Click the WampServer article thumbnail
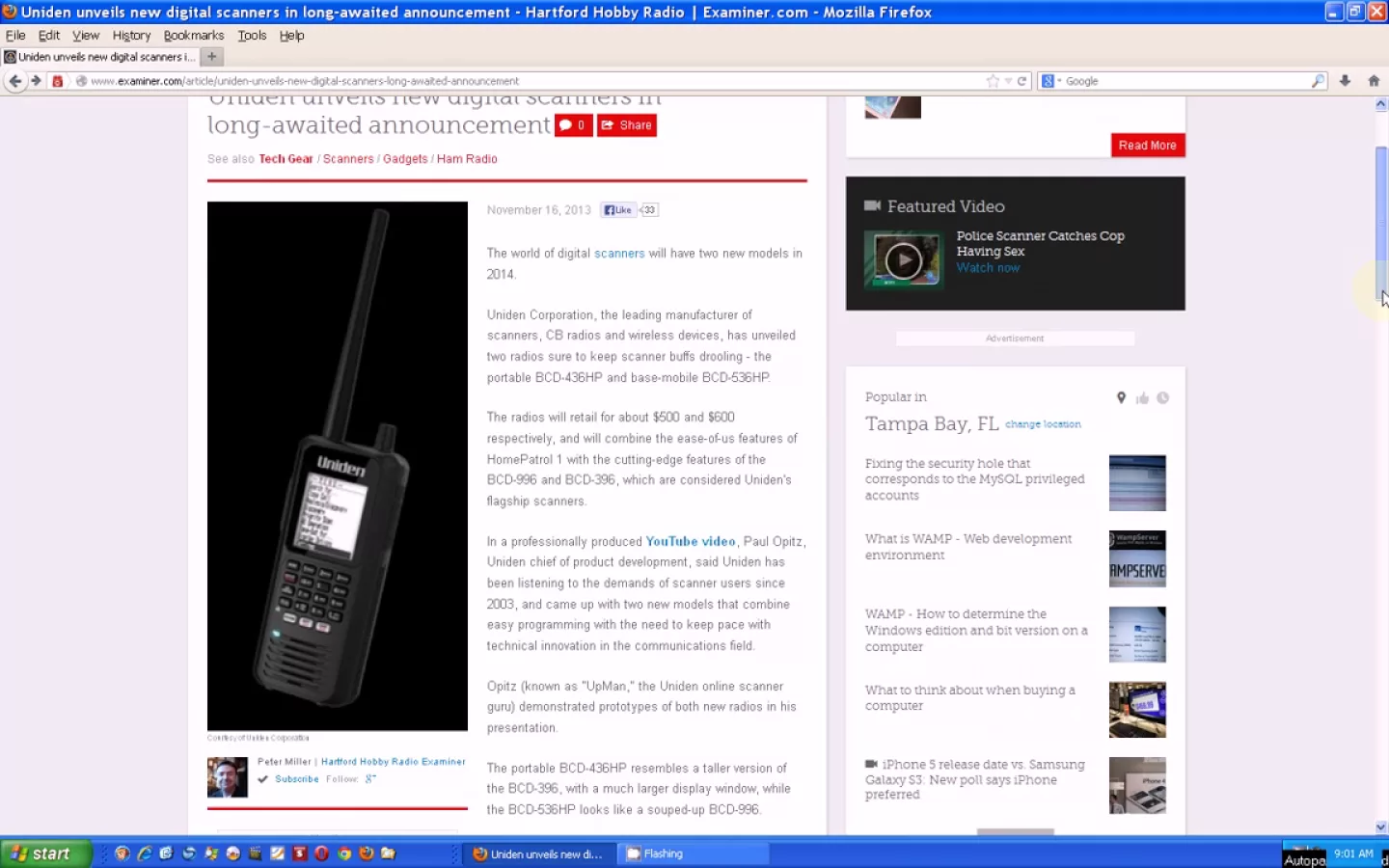1389x868 pixels. coord(1137,558)
